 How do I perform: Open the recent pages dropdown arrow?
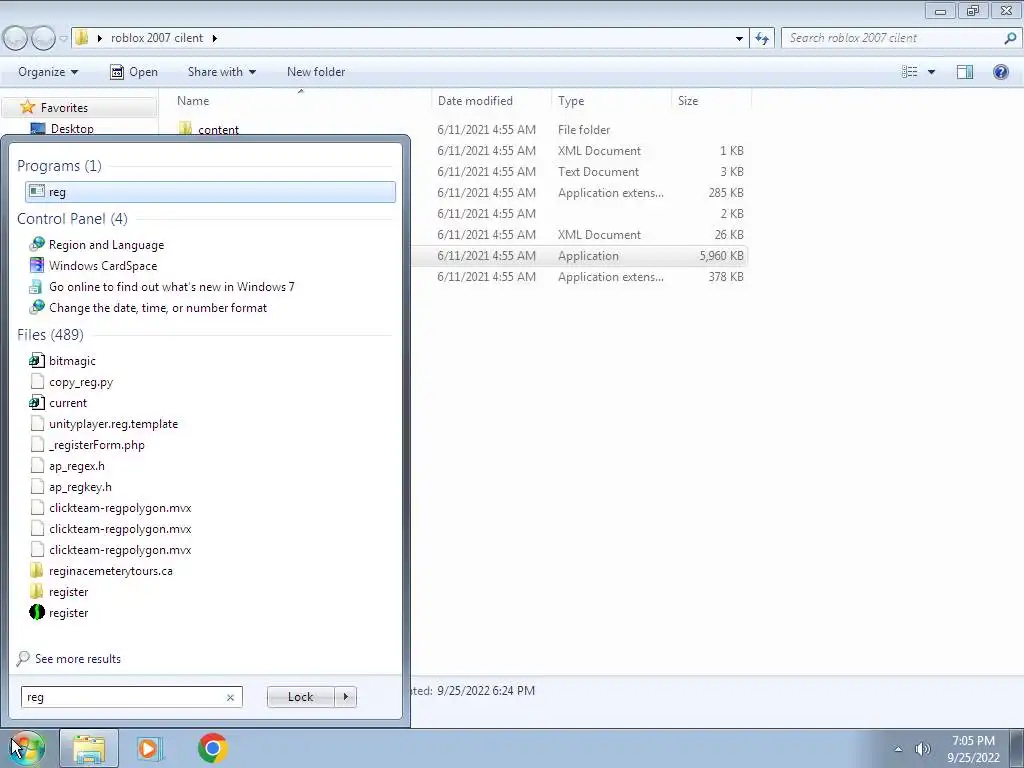[x=63, y=39]
